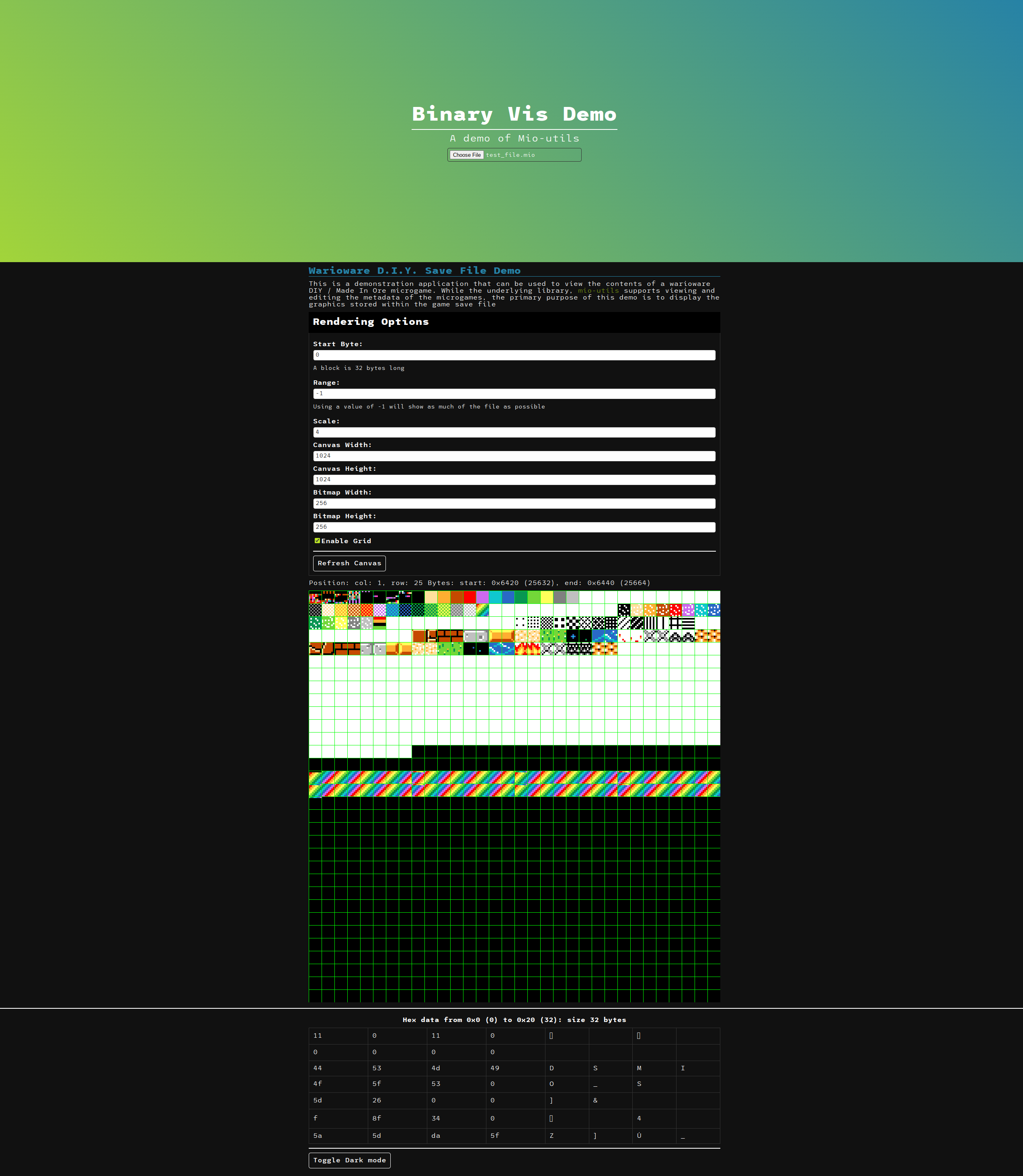Click into the Scale input field

point(514,432)
